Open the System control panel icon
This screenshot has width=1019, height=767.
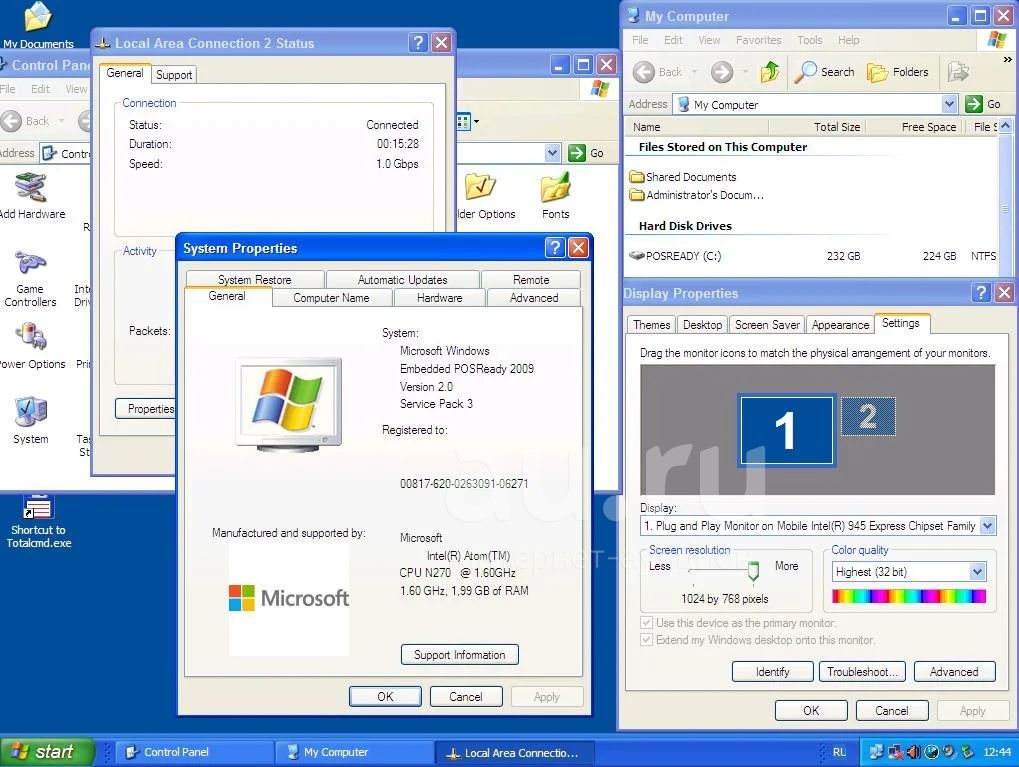coord(31,420)
